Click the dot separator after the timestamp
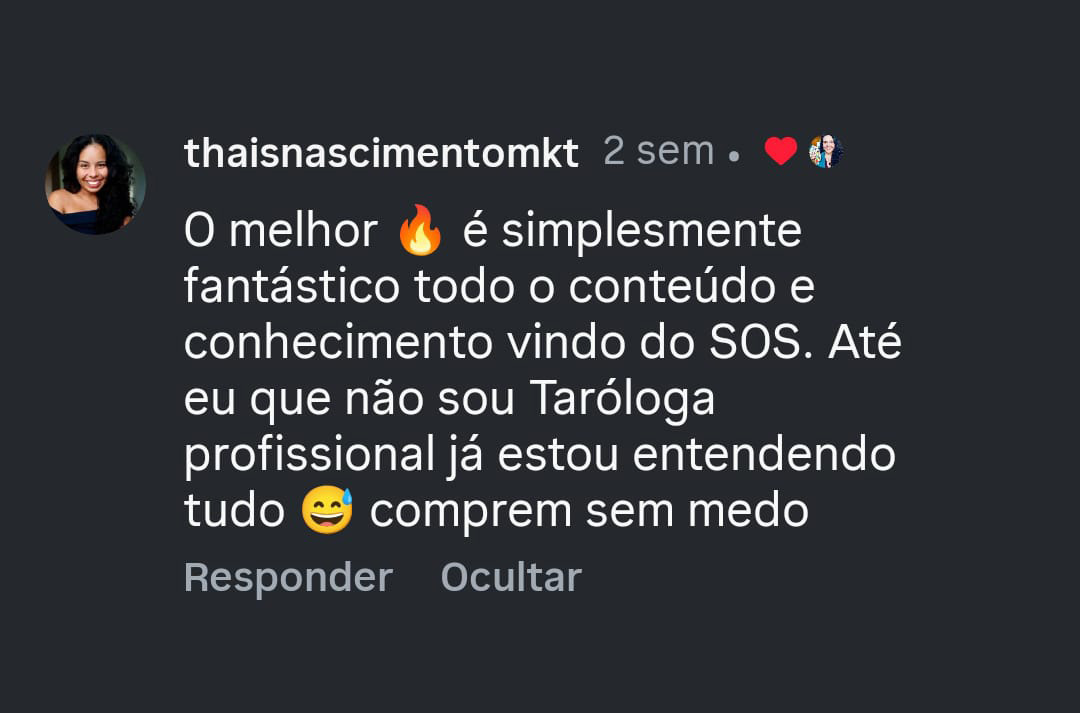Image resolution: width=1080 pixels, height=713 pixels. pyautogui.click(x=734, y=157)
